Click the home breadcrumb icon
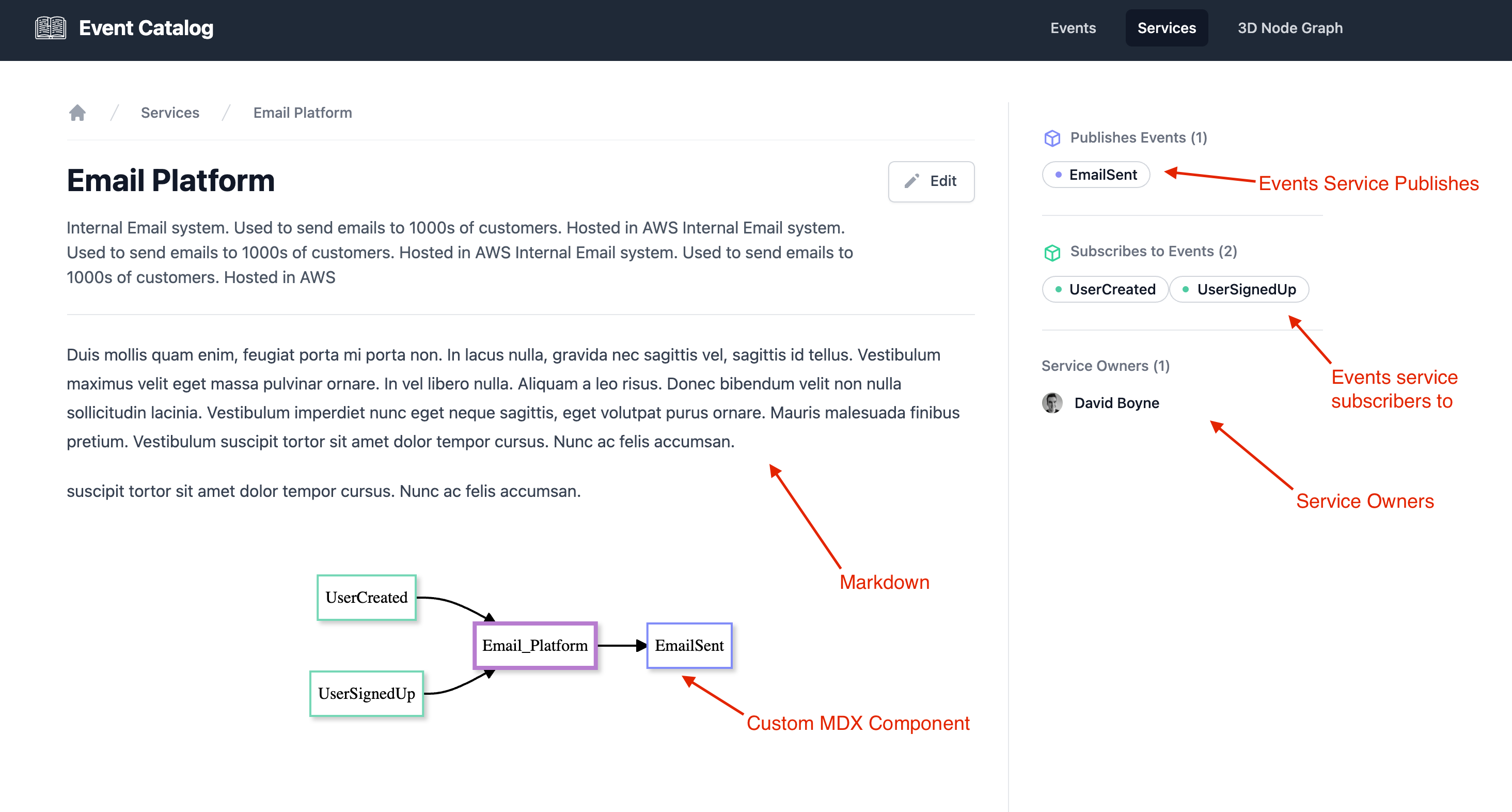 (78, 112)
